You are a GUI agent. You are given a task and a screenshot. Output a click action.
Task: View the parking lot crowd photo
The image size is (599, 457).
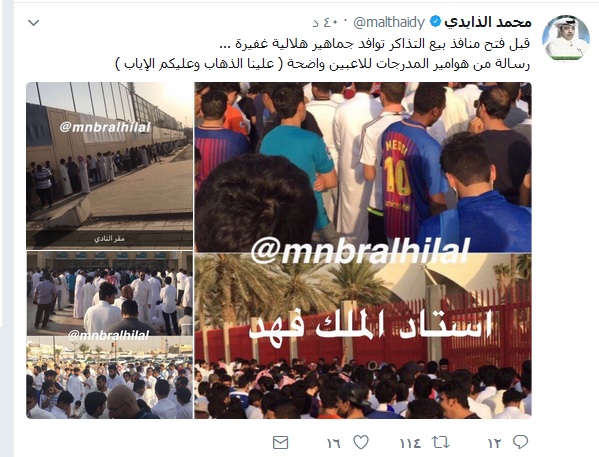110,378
